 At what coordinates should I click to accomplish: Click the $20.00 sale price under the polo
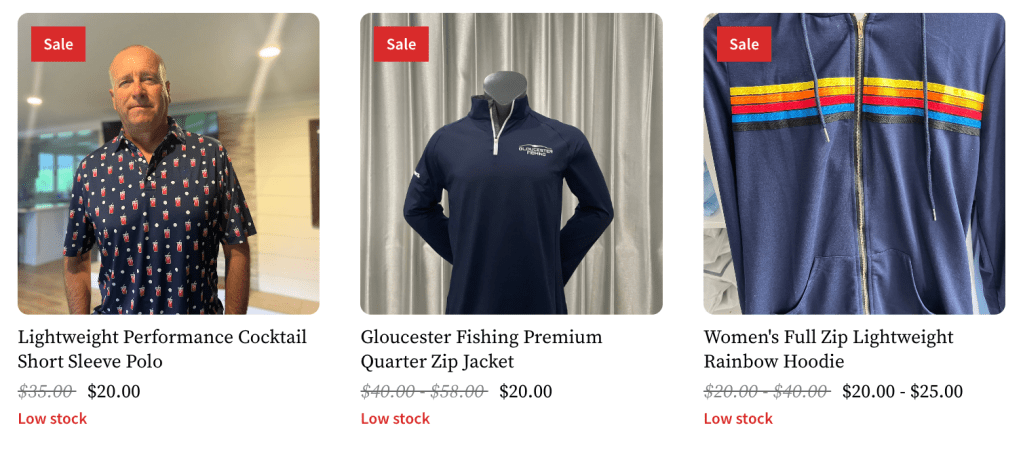pyautogui.click(x=114, y=391)
